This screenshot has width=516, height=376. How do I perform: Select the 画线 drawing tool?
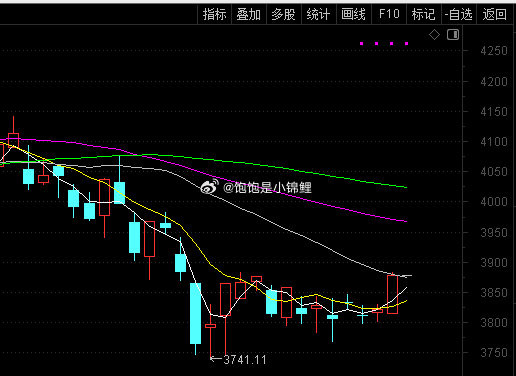click(x=354, y=15)
